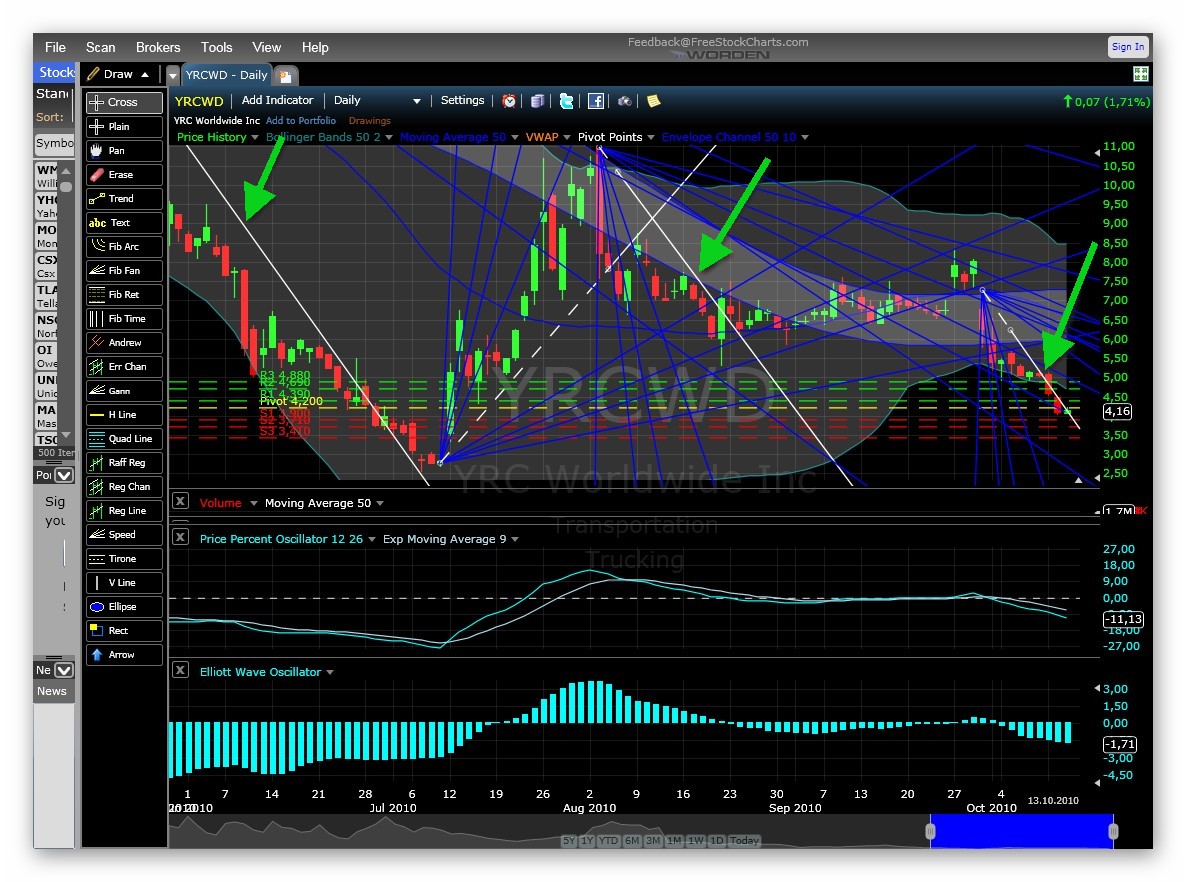Open the File menu
This screenshot has height=882, width=1186.
point(55,47)
